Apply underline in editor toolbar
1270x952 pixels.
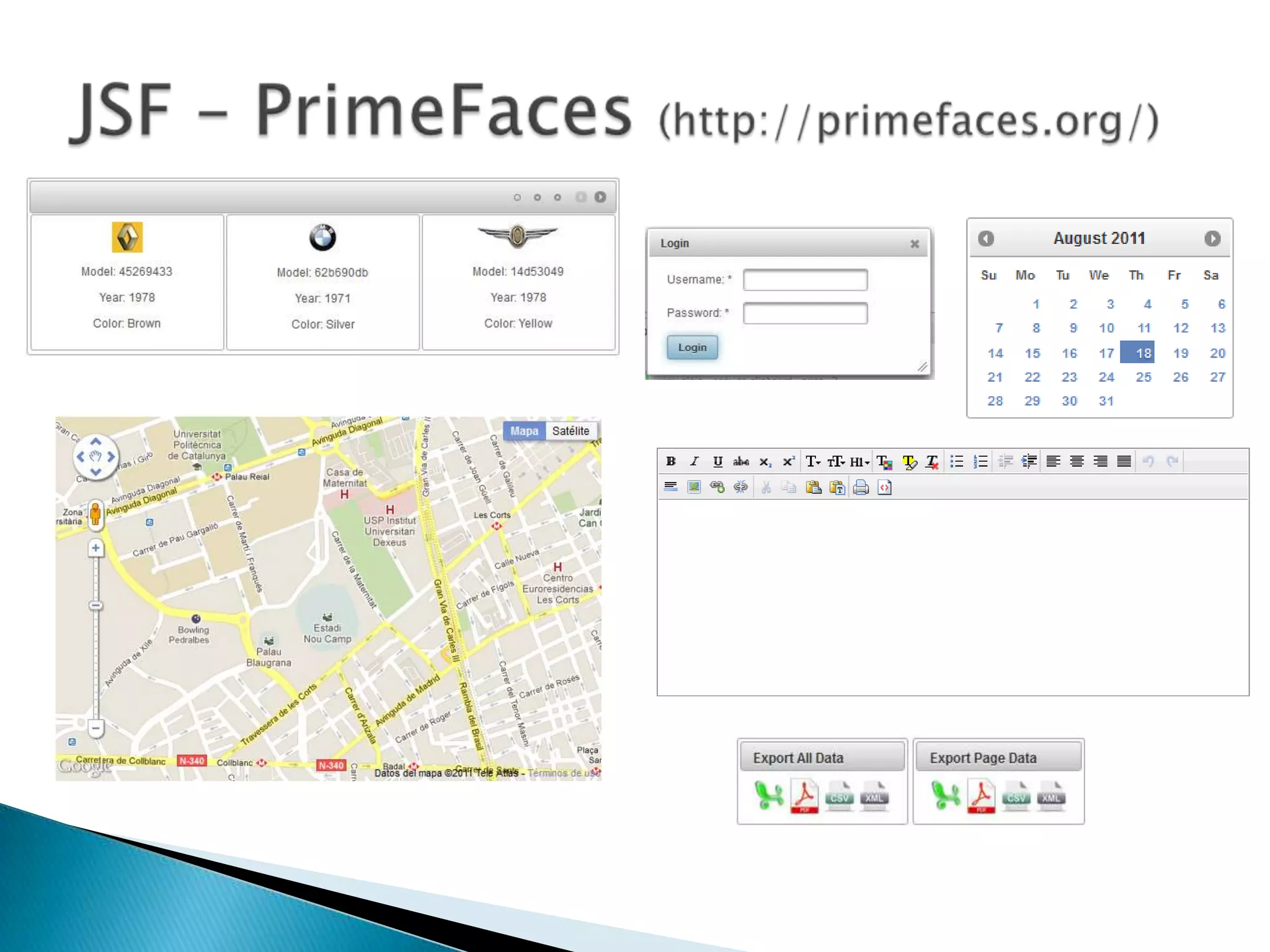(x=717, y=461)
